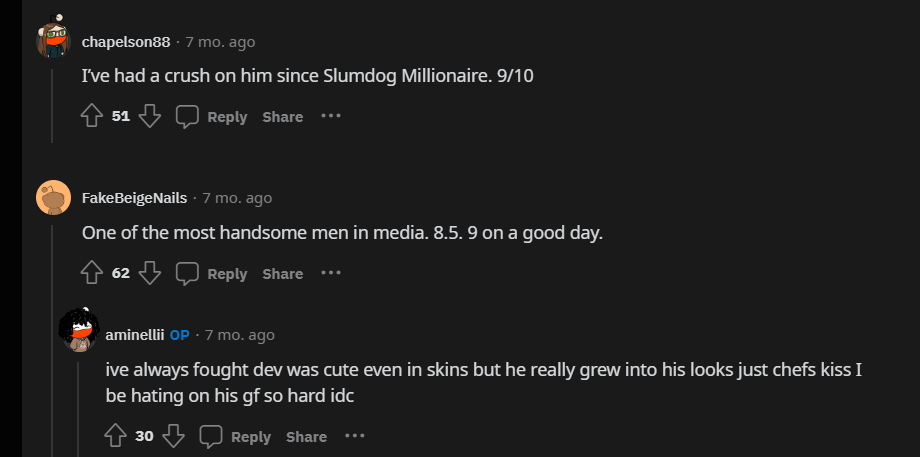Open aminellii's username link

click(134, 335)
